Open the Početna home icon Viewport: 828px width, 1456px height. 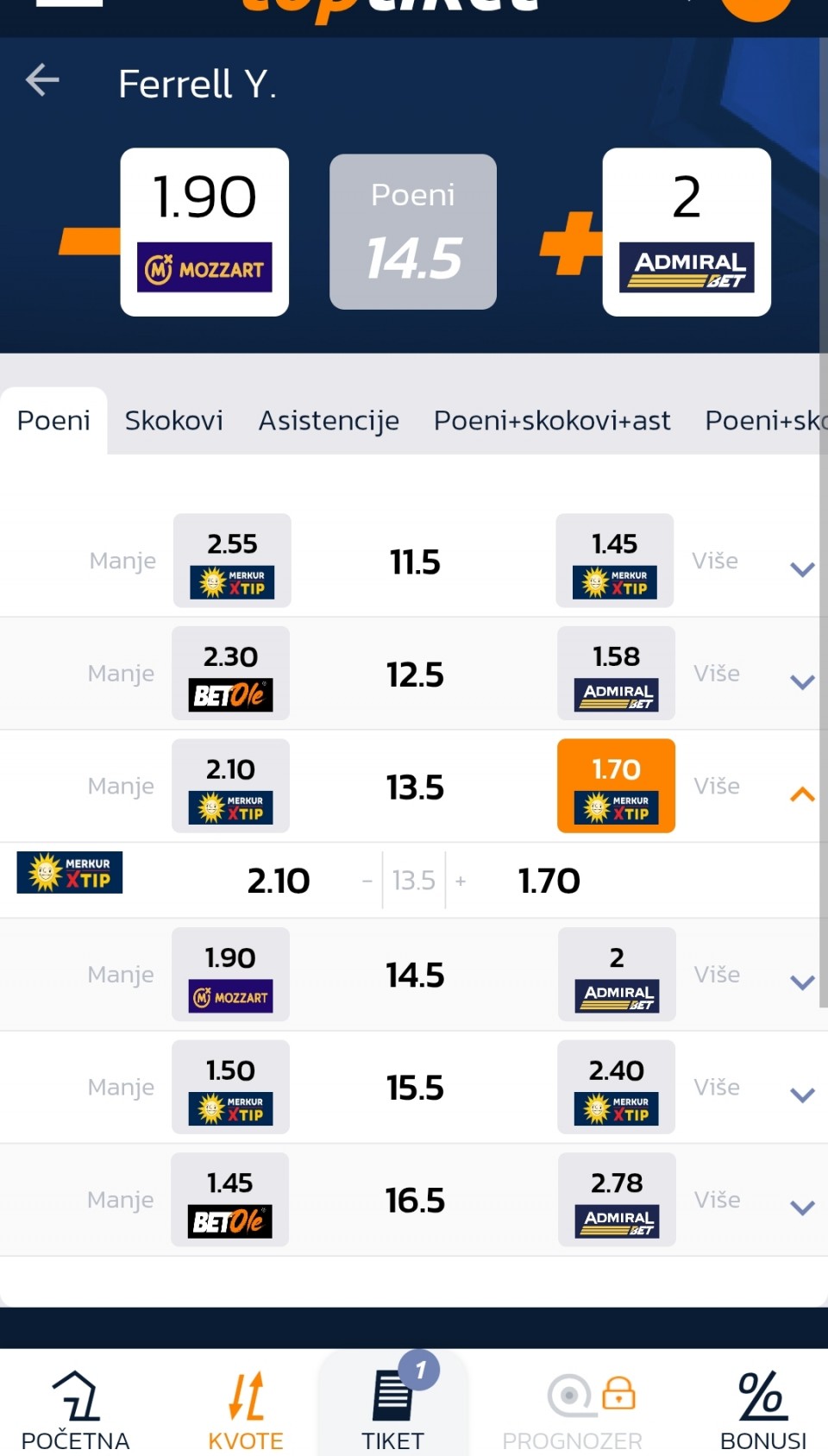click(75, 1395)
